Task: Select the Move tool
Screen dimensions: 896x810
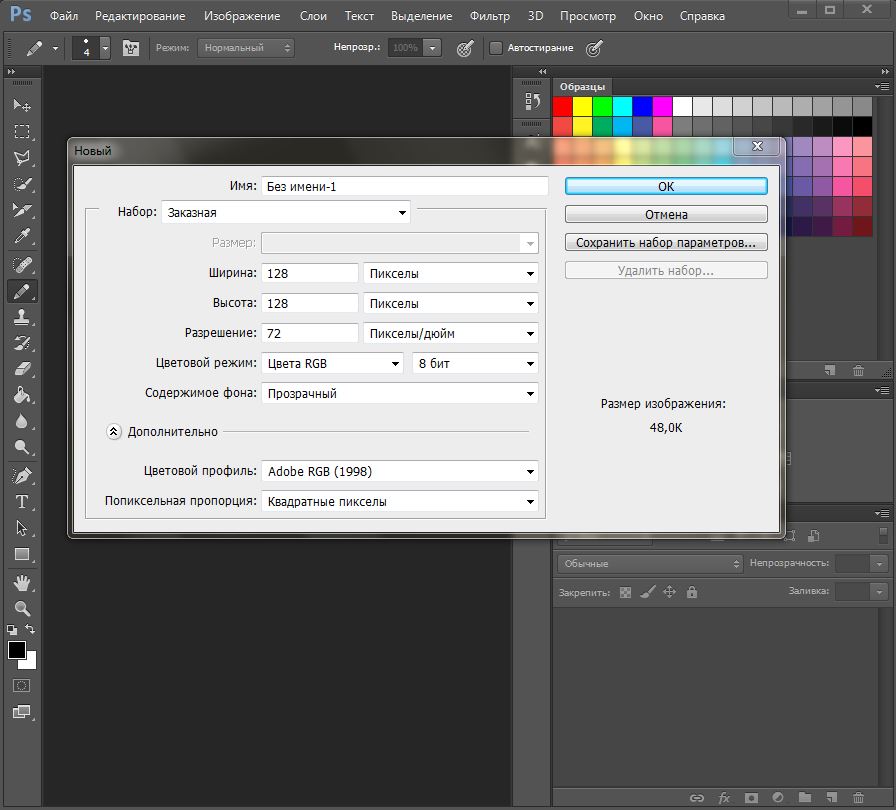Action: pos(22,105)
